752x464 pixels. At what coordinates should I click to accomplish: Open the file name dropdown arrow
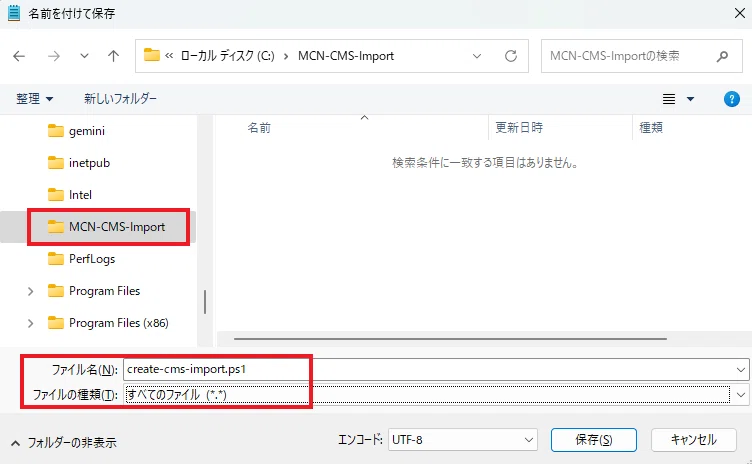pos(741,369)
